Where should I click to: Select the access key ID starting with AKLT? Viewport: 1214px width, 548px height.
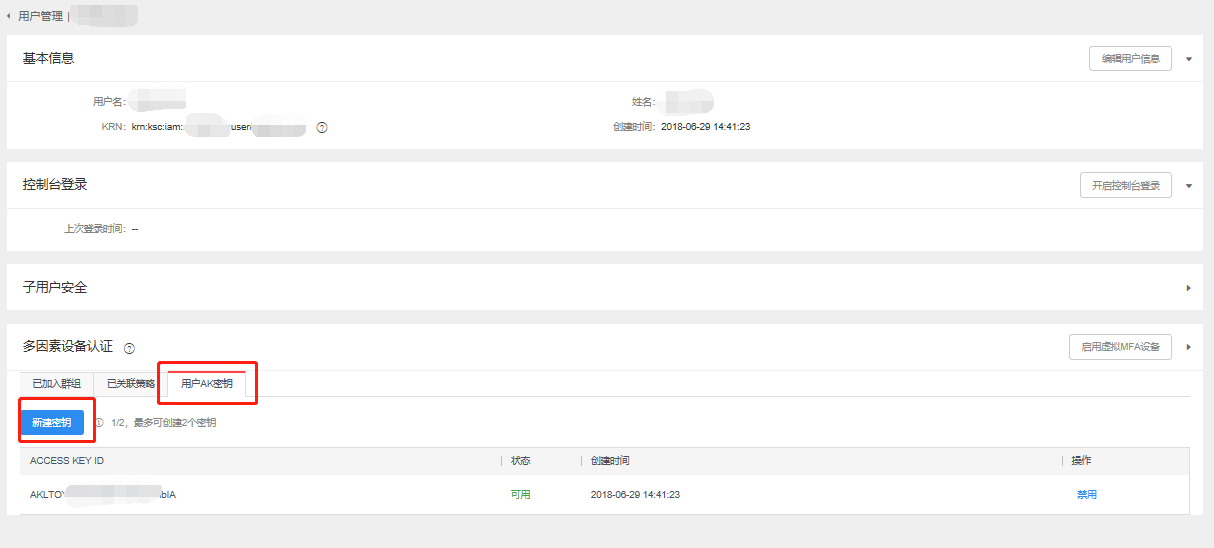tap(103, 495)
